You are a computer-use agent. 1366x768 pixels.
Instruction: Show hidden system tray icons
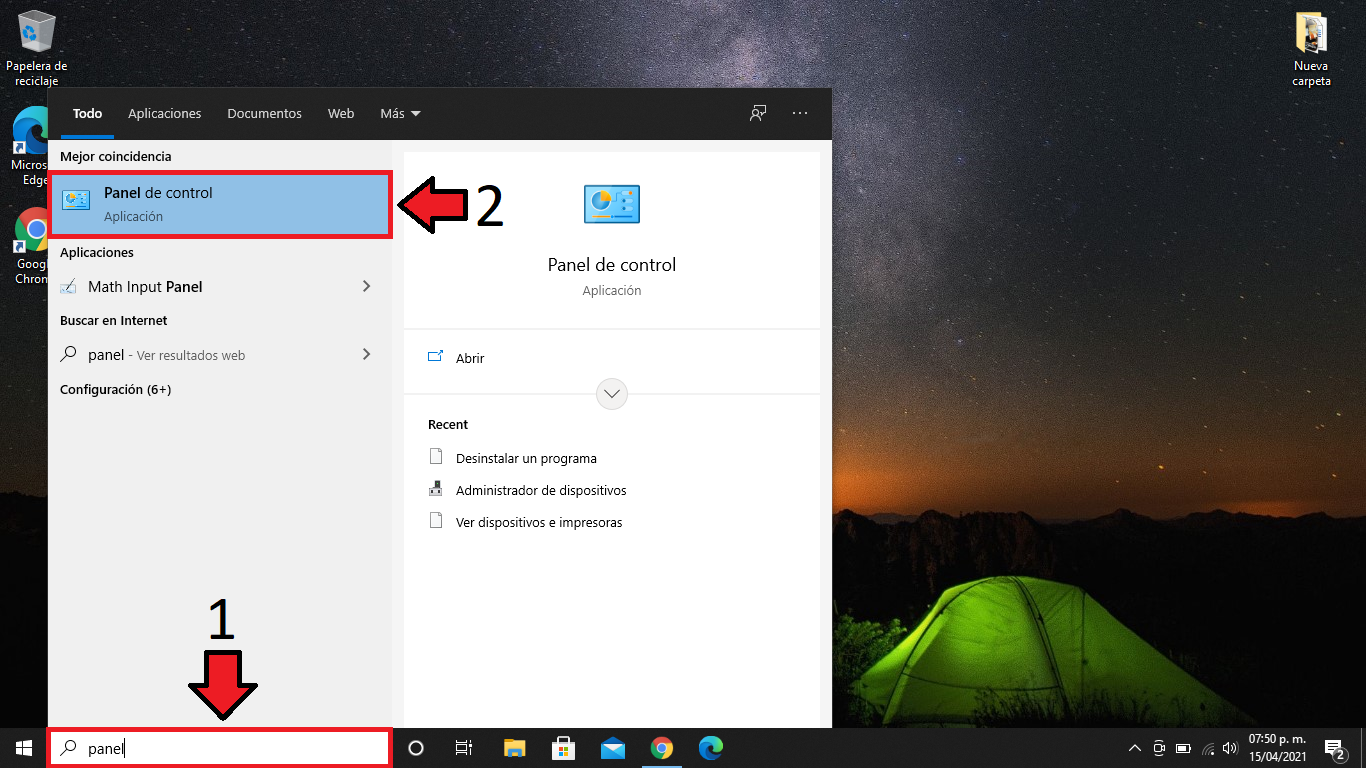tap(1134, 748)
